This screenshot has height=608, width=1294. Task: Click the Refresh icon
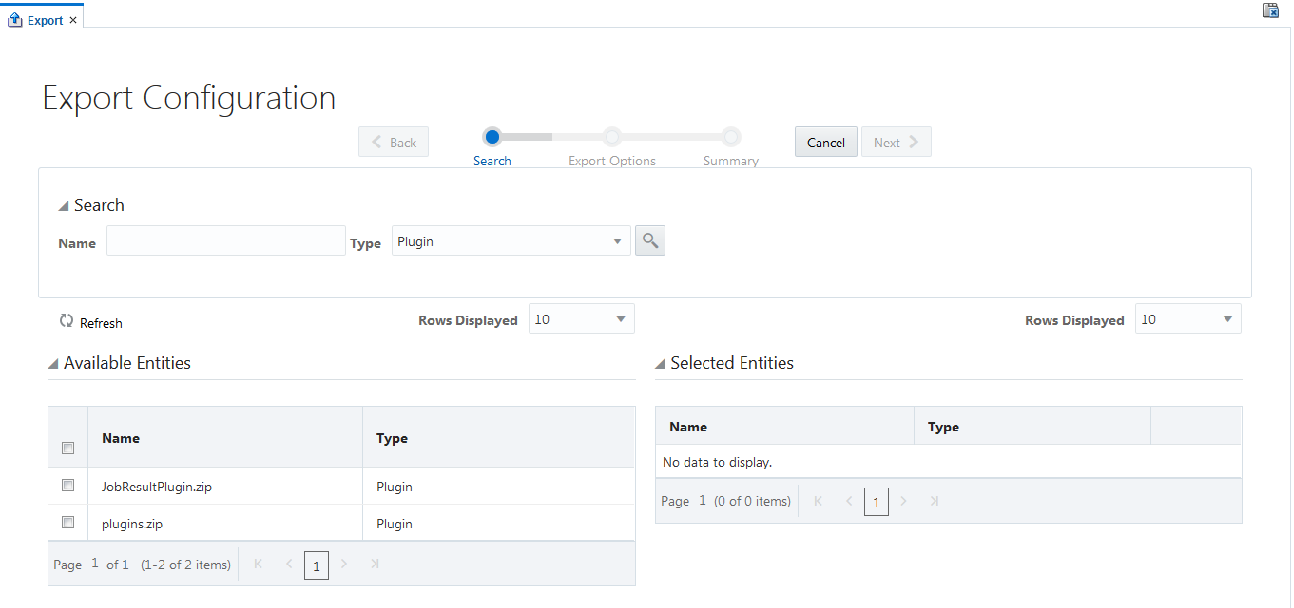coord(67,322)
